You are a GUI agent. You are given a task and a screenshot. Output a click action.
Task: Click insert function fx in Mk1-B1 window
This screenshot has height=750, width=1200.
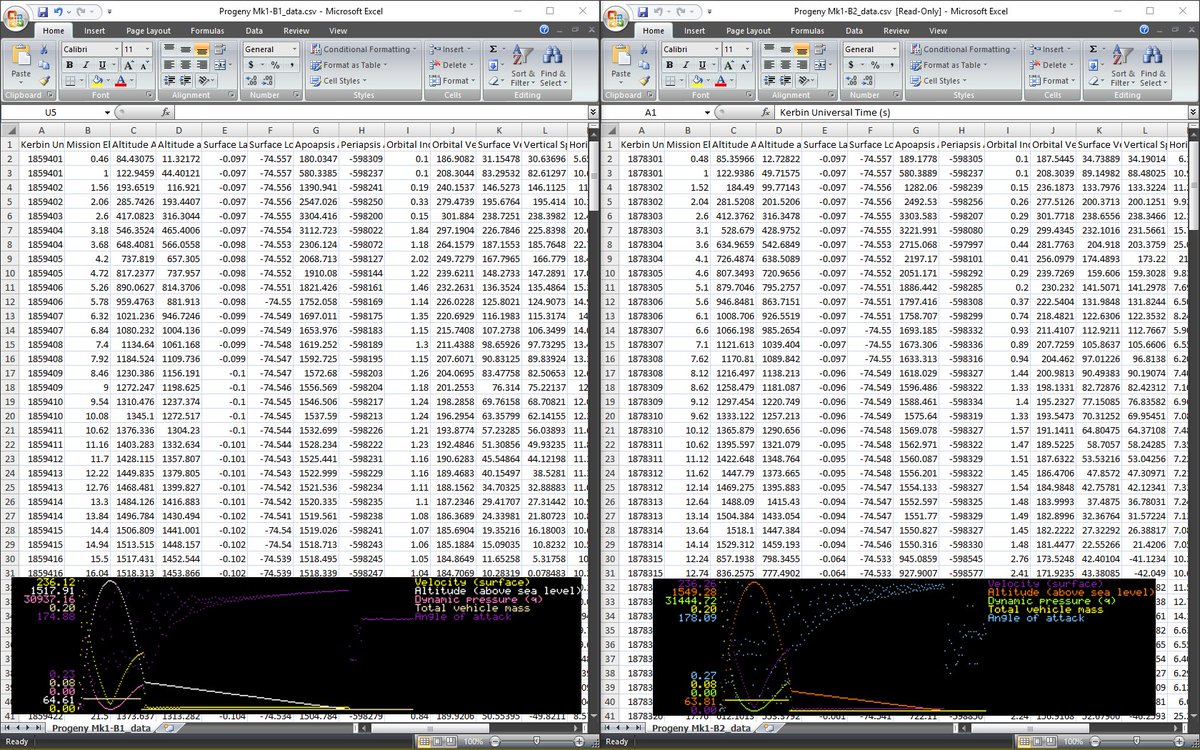pyautogui.click(x=166, y=113)
